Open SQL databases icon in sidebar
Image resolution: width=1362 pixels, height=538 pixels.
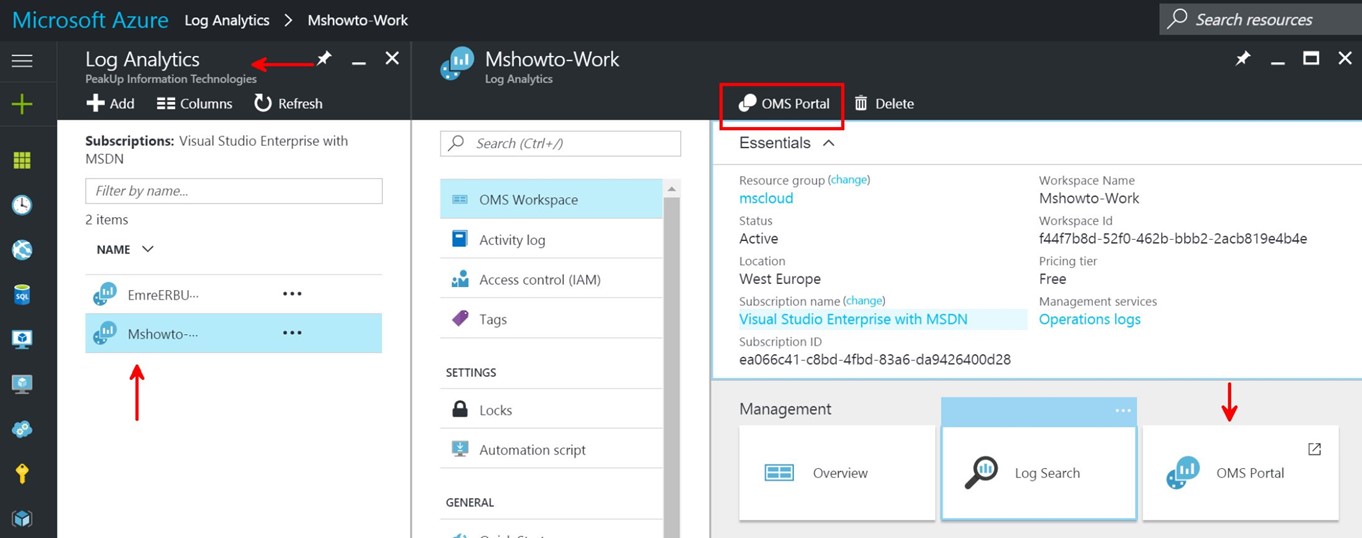(x=22, y=295)
